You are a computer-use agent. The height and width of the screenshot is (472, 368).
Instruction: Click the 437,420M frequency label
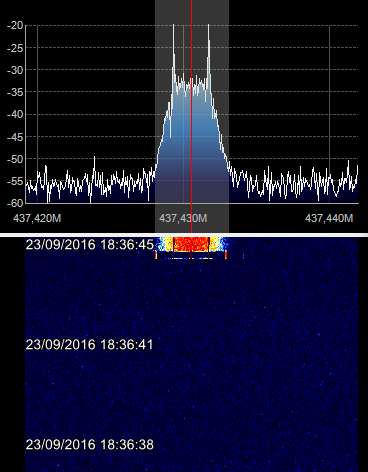37,218
